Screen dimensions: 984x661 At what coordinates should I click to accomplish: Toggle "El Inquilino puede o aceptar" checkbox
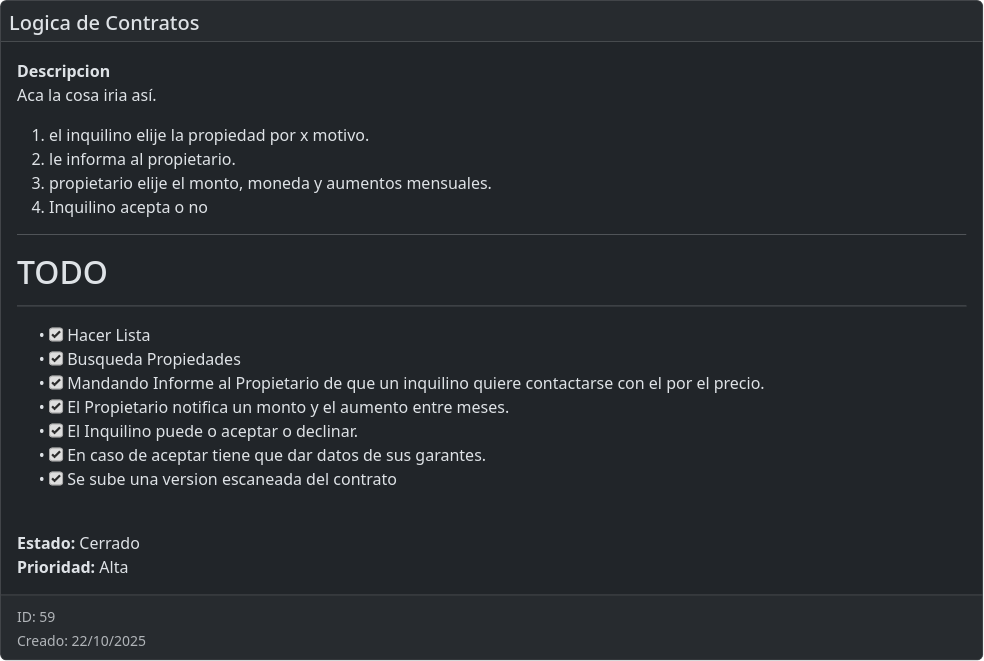click(x=56, y=431)
